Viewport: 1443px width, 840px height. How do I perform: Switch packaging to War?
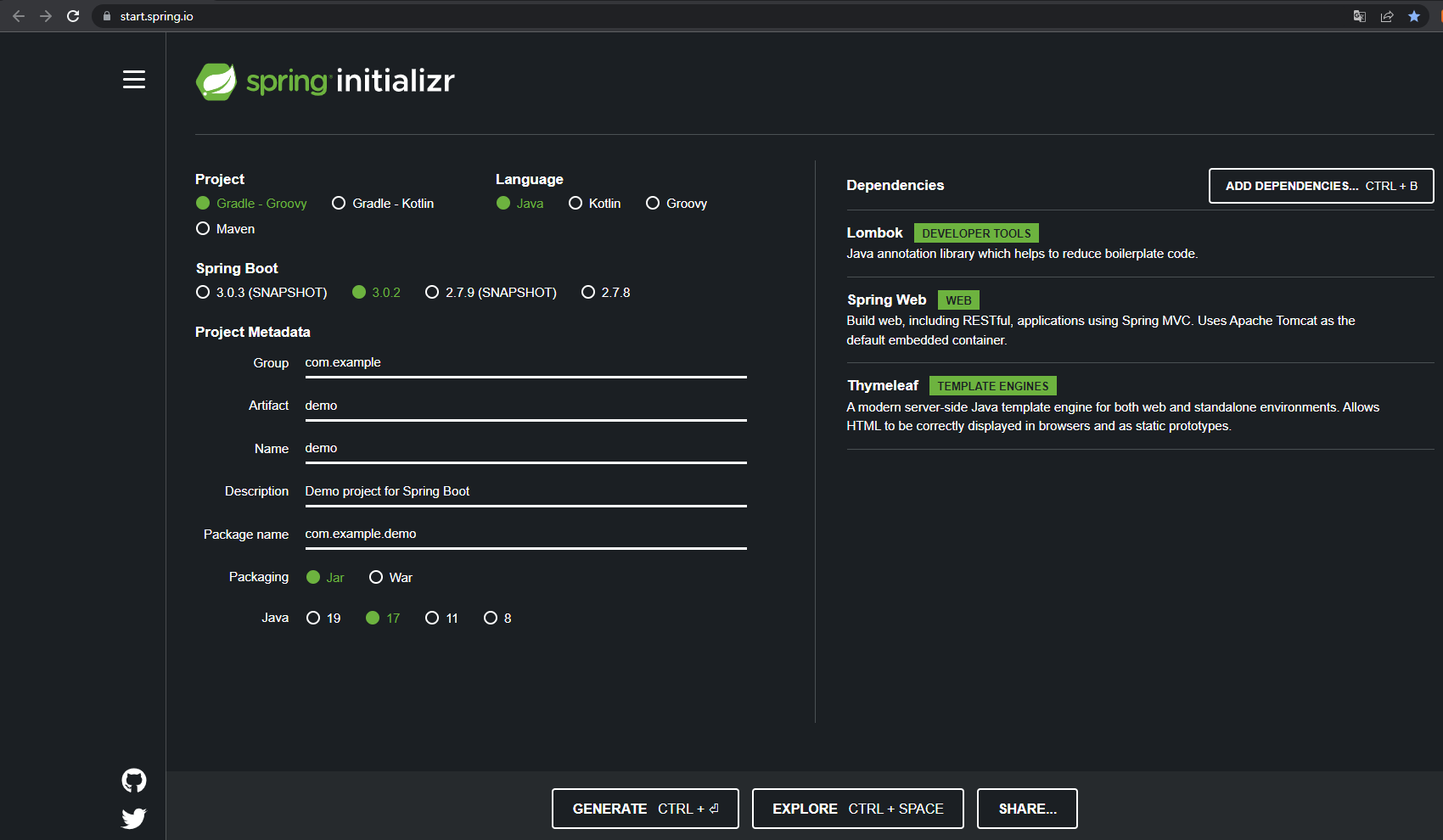click(x=390, y=578)
